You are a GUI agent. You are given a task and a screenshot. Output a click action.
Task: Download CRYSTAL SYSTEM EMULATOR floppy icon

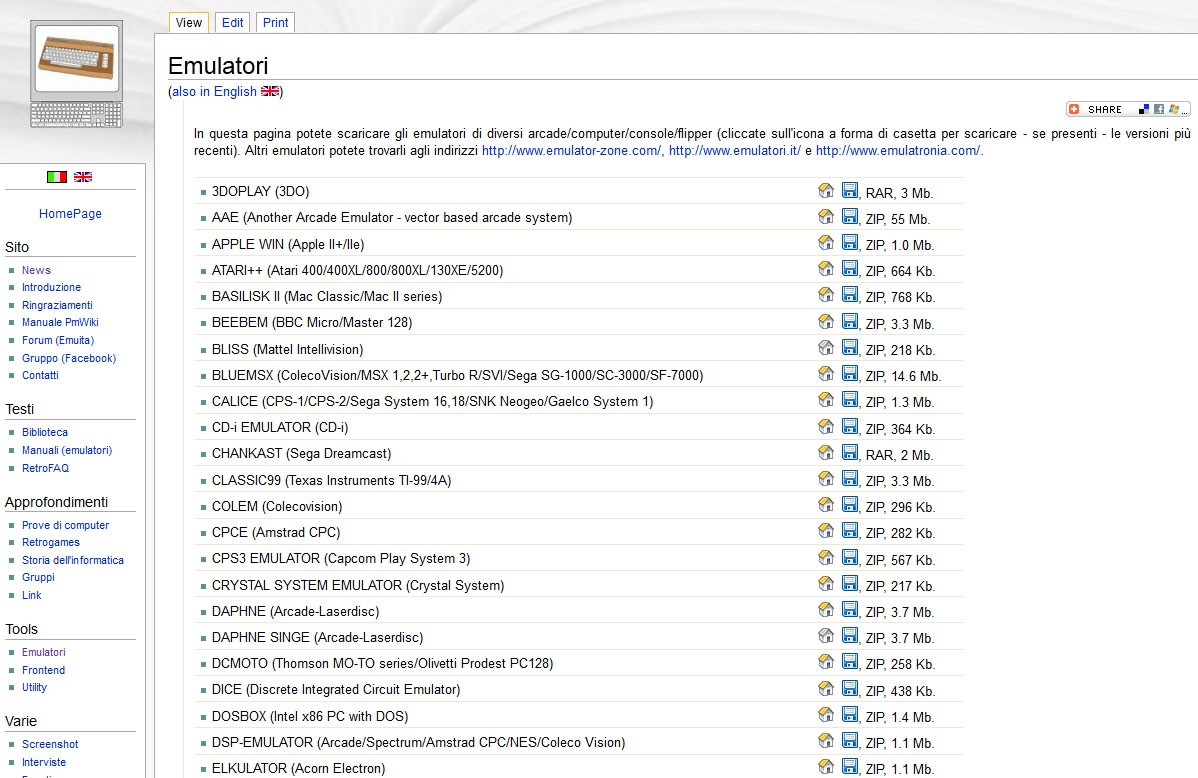click(x=850, y=582)
